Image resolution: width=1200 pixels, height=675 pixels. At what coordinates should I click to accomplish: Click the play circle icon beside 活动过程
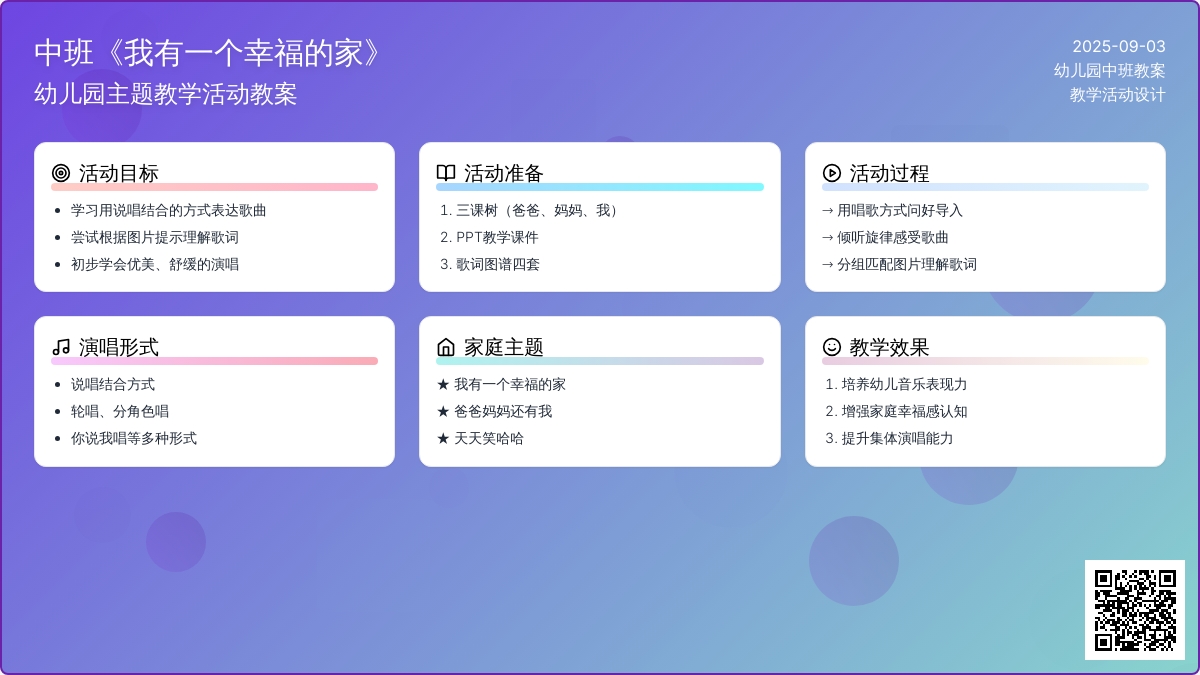click(x=832, y=173)
